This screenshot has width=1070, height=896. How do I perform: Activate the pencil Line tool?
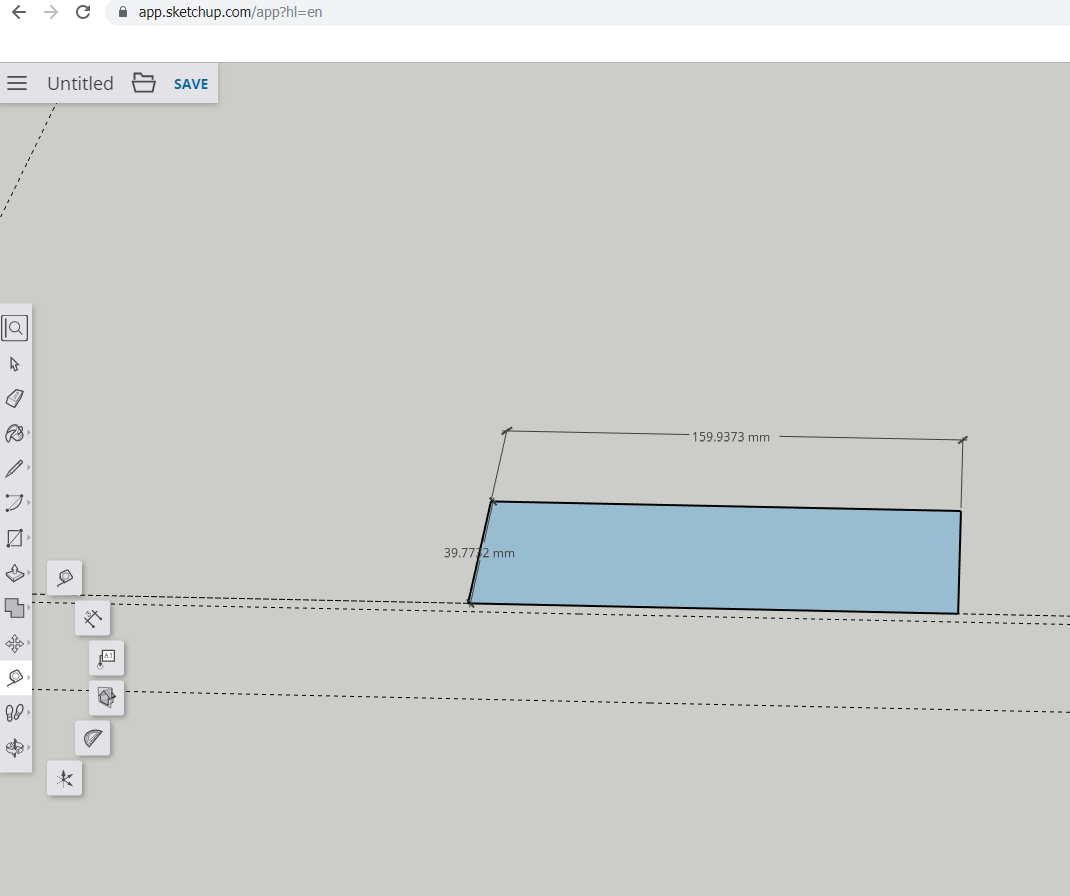point(15,468)
